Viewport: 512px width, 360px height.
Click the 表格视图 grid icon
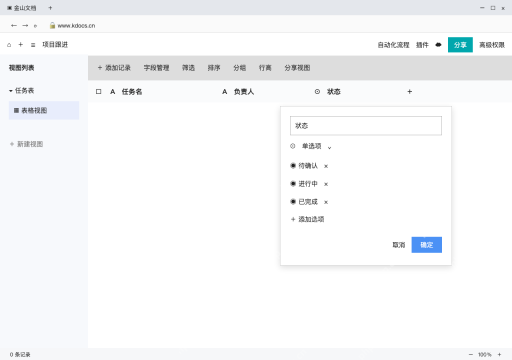[16, 110]
